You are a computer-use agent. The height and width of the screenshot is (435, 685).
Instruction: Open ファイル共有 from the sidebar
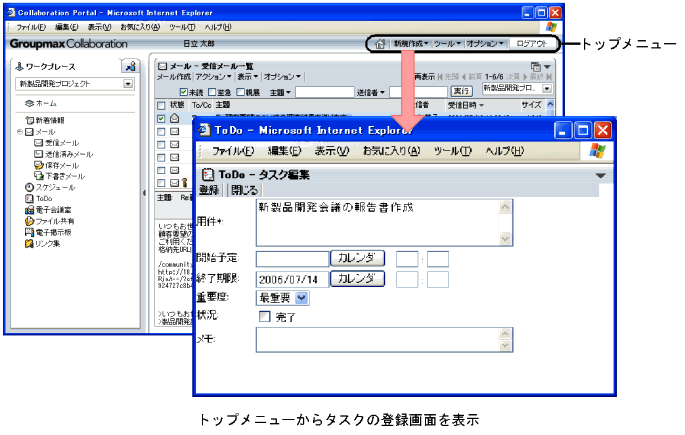pos(49,221)
